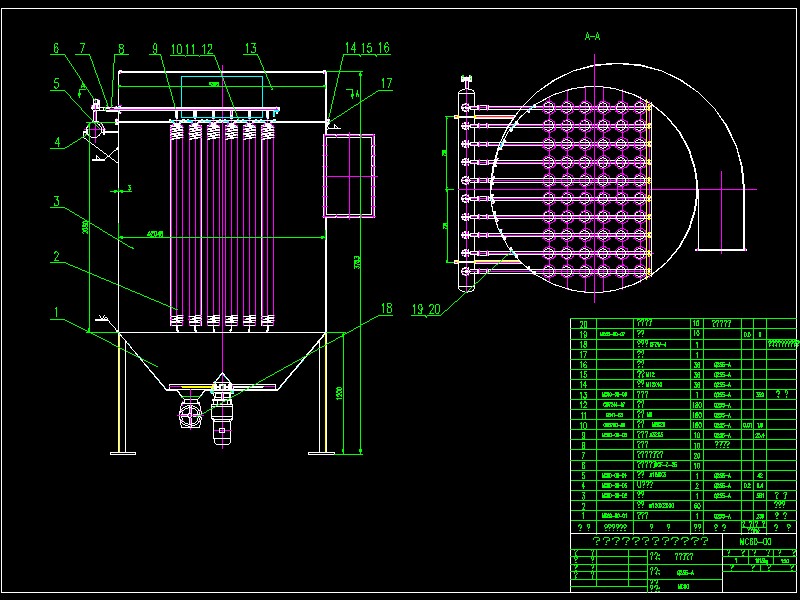Select the A-A section view title

592,36
